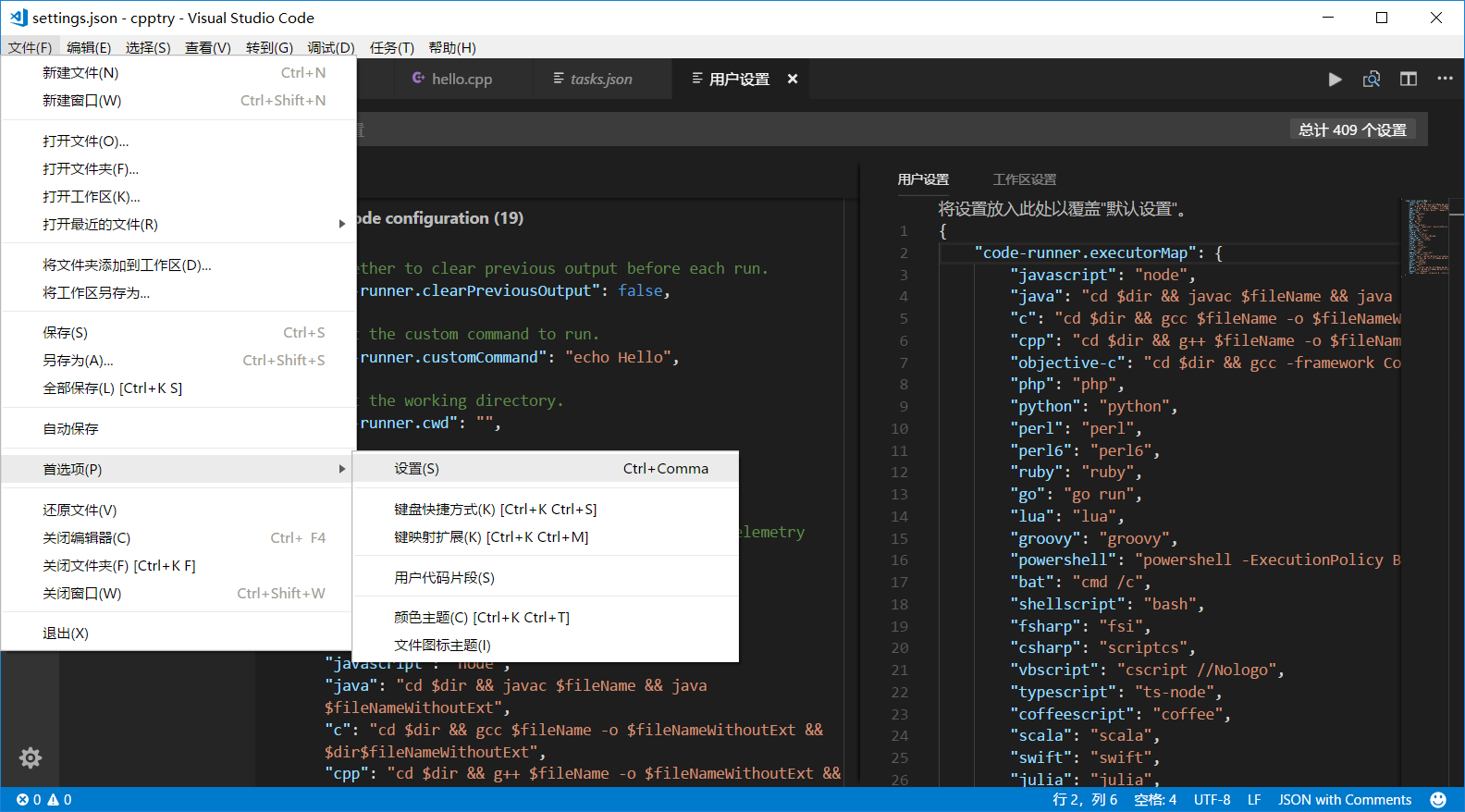
Task: Open the 选择(S) menu
Action: coord(148,48)
